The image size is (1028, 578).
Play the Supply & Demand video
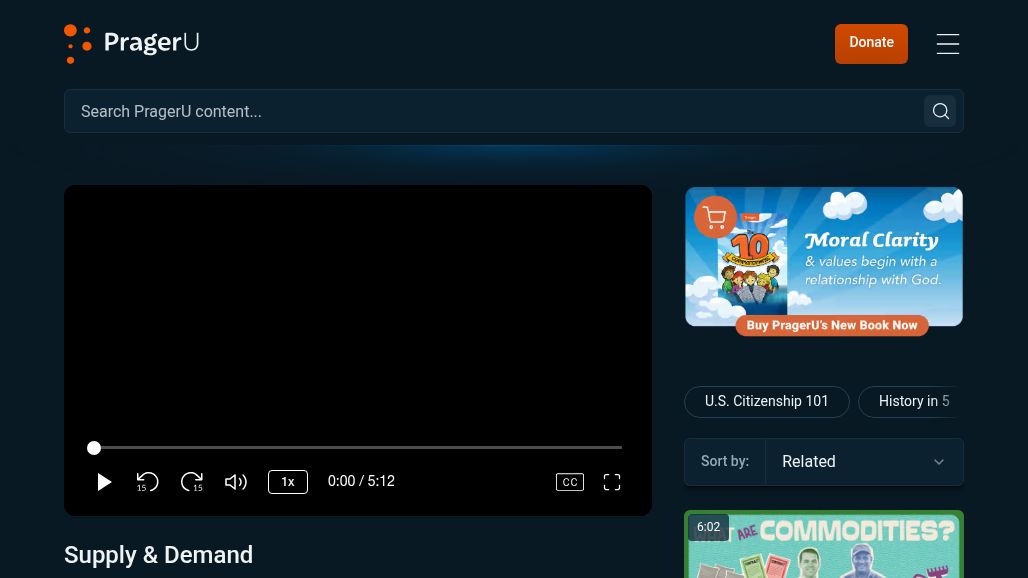coord(104,481)
